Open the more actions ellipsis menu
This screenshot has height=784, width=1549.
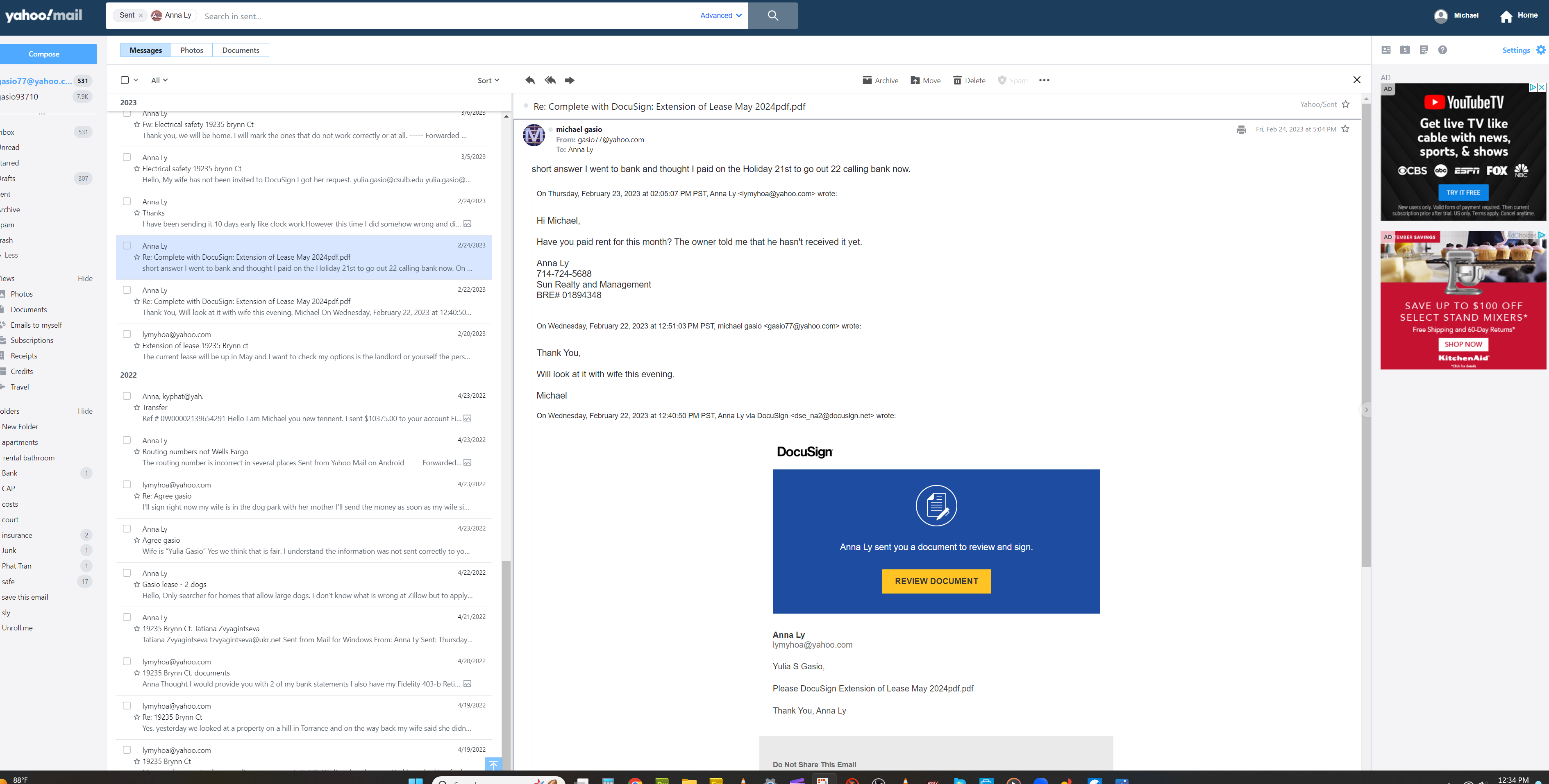(1044, 80)
